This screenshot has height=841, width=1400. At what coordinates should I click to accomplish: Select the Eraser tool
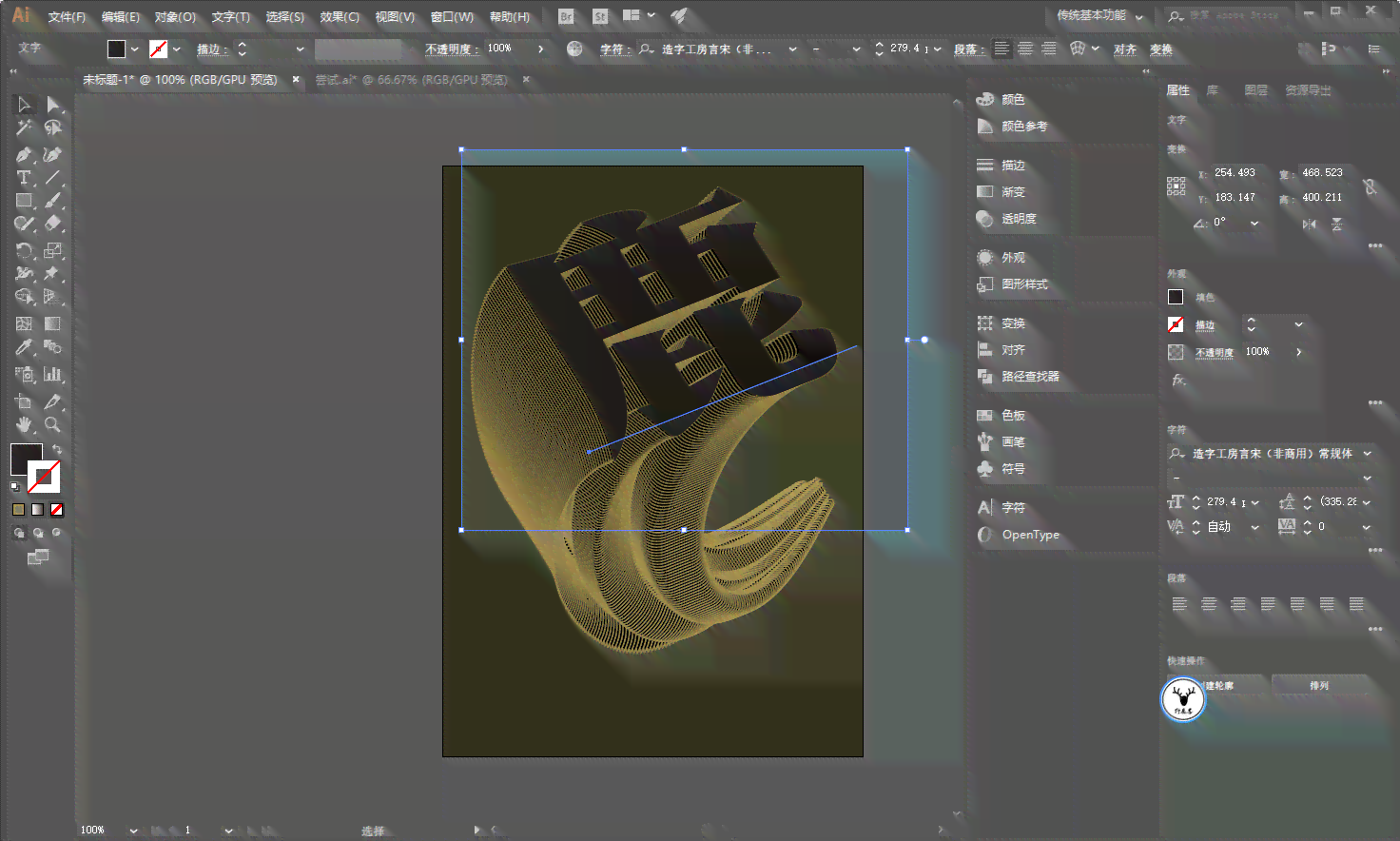pyautogui.click(x=53, y=225)
